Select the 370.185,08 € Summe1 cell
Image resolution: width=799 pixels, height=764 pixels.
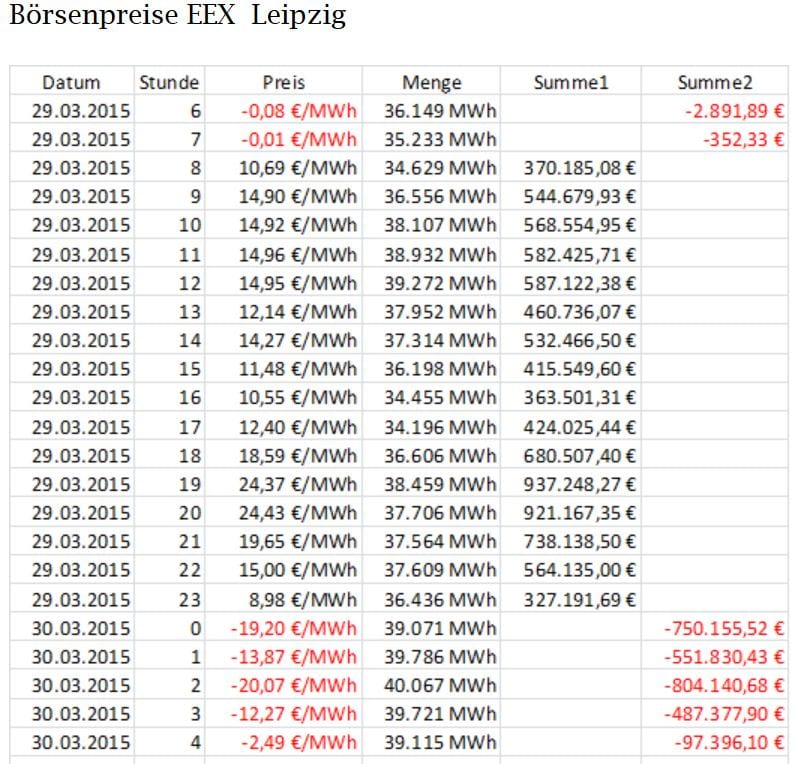pyautogui.click(x=580, y=168)
